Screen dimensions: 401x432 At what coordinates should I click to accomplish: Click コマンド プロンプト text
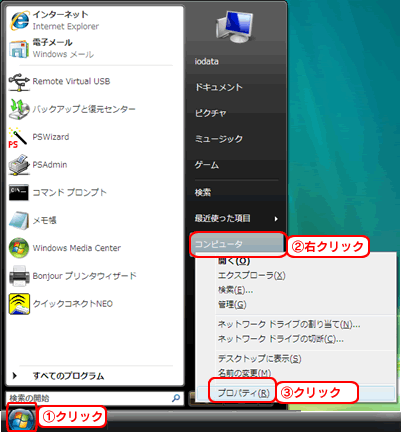[70, 192]
